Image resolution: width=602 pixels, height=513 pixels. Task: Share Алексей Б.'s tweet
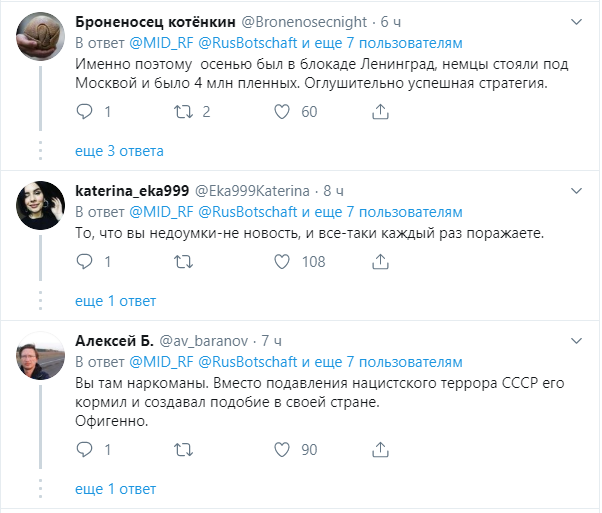(x=382, y=450)
